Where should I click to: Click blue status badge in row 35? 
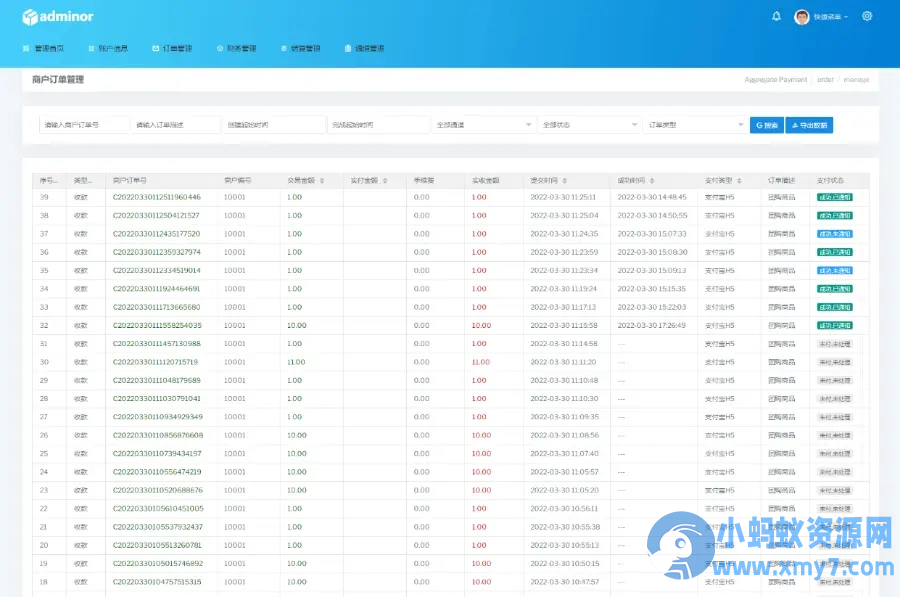click(835, 270)
